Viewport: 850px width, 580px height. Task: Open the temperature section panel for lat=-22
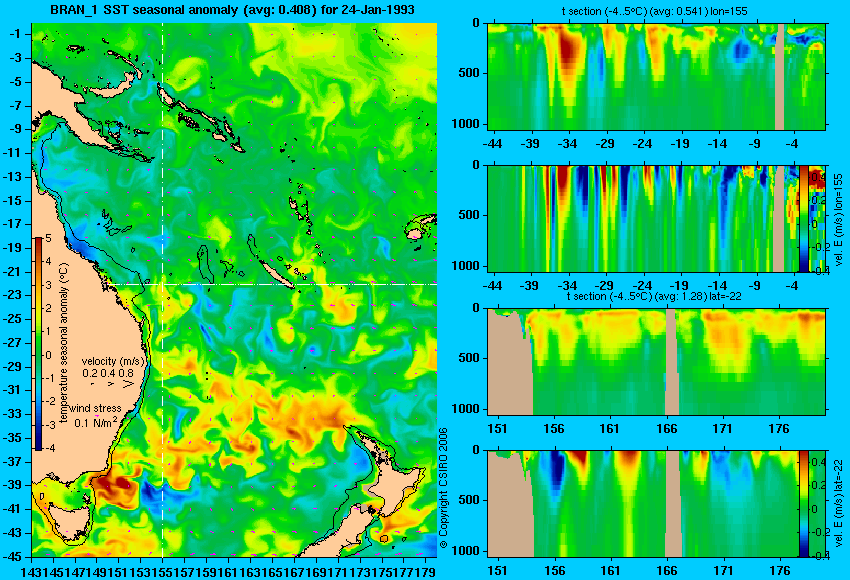[x=657, y=362]
